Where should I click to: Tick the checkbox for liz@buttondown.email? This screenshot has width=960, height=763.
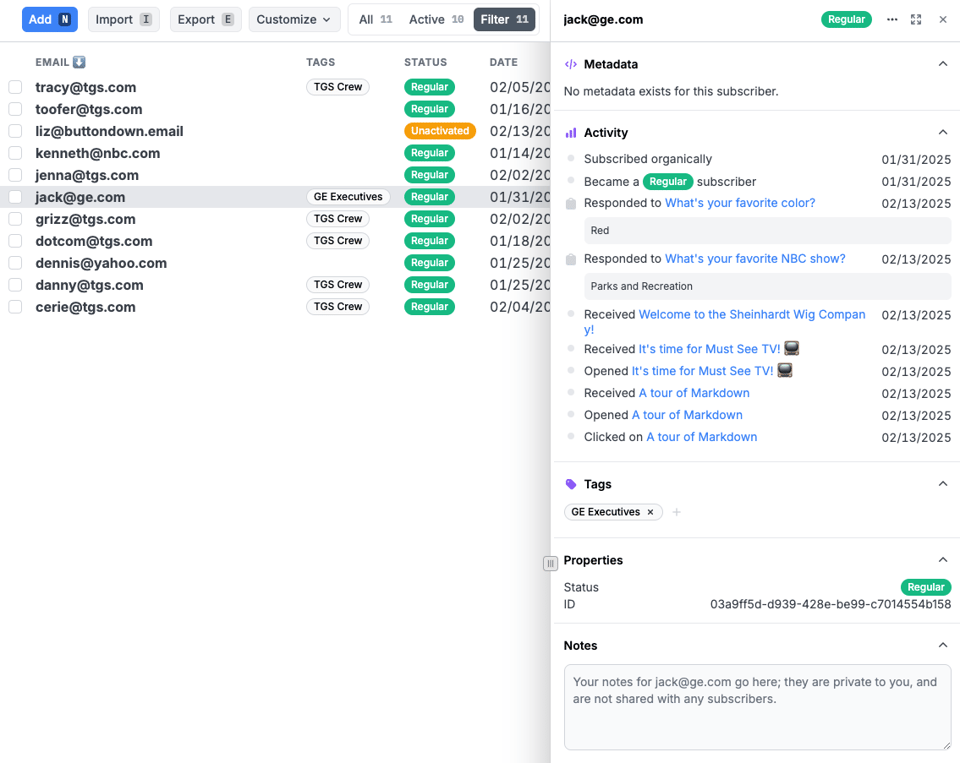pos(15,131)
